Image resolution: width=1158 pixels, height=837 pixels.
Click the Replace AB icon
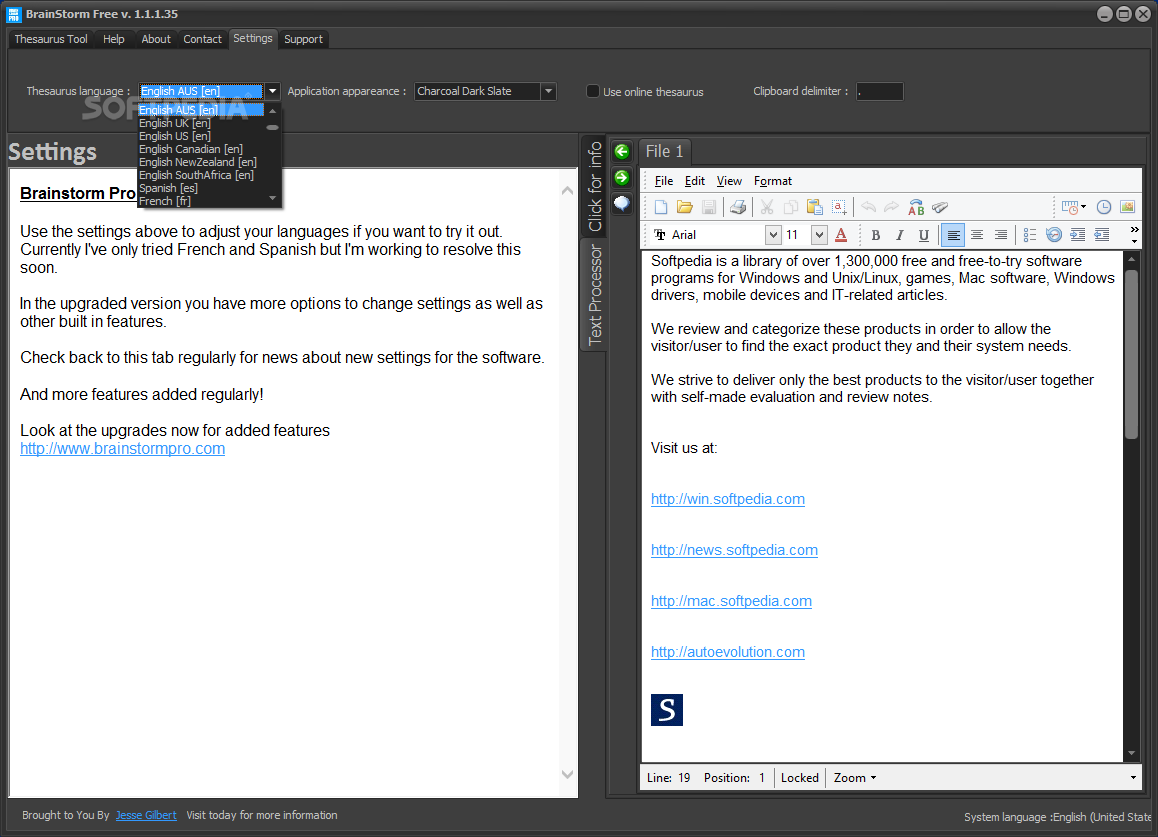coord(917,208)
